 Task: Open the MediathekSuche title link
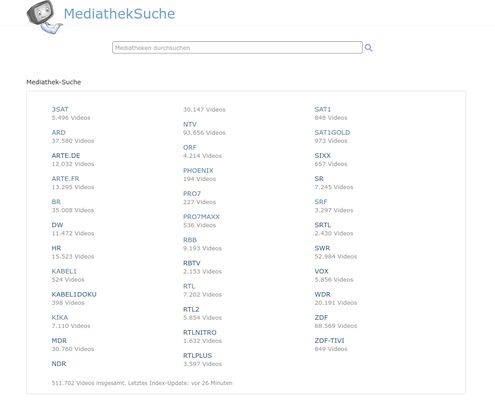119,14
